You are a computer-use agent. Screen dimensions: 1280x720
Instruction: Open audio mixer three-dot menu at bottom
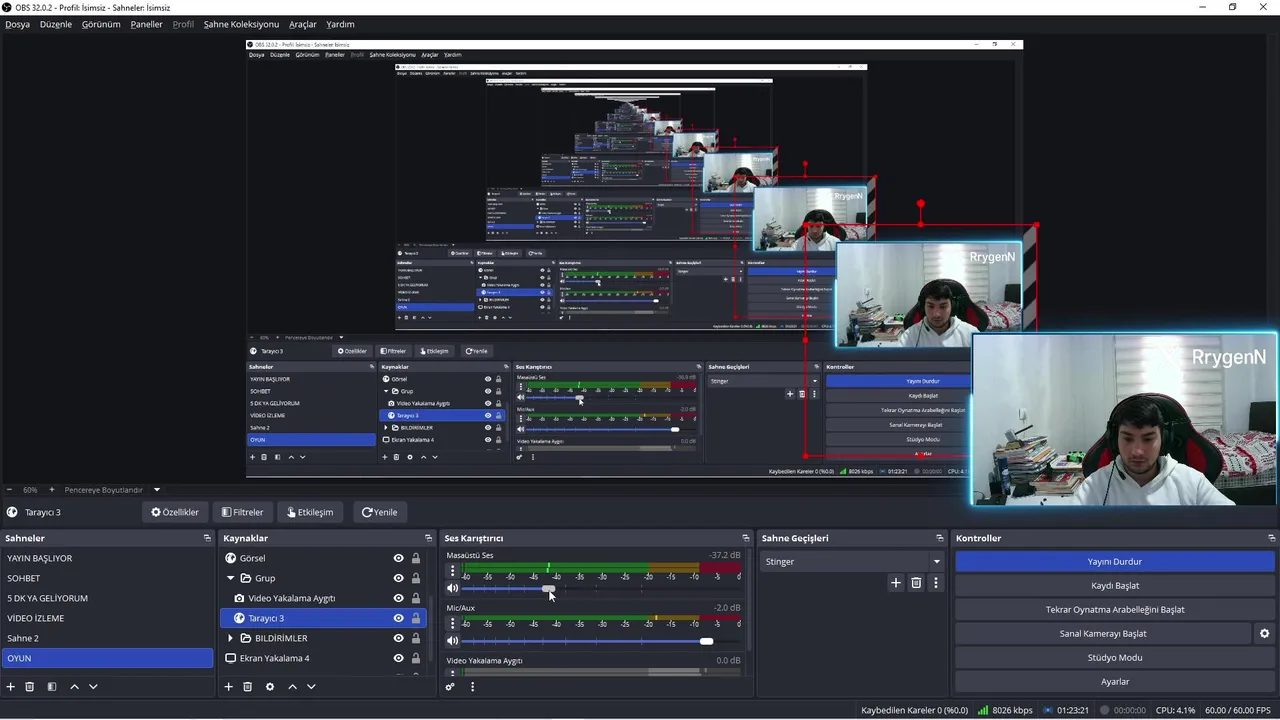472,687
